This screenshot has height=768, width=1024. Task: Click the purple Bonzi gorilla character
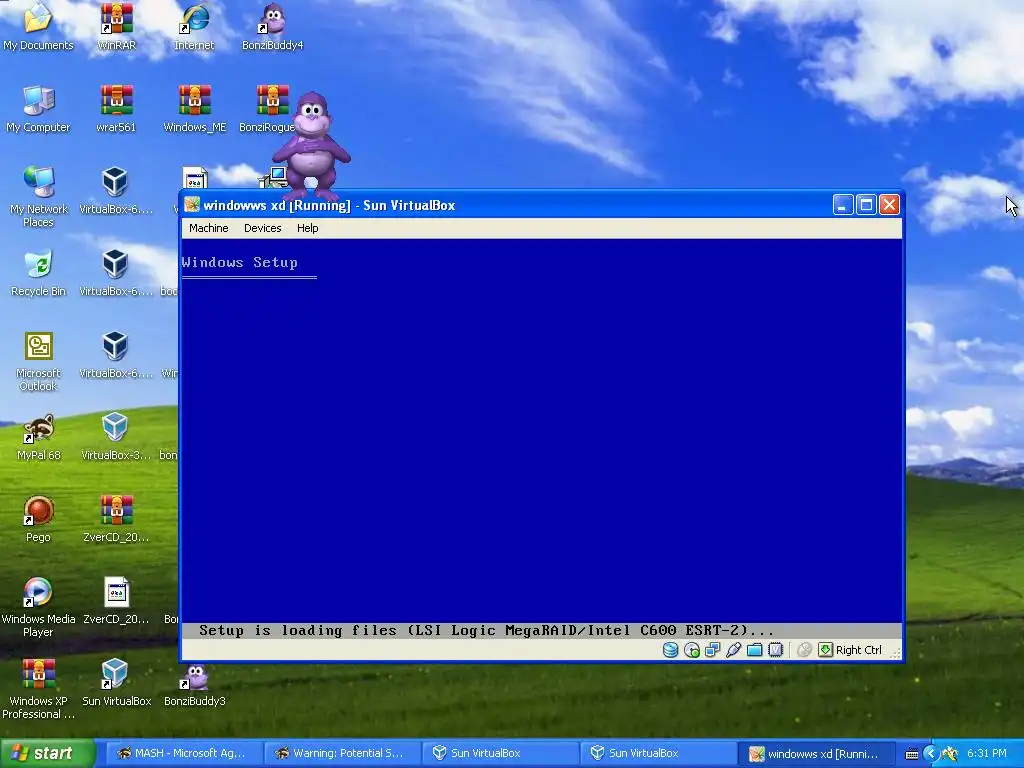tap(312, 145)
